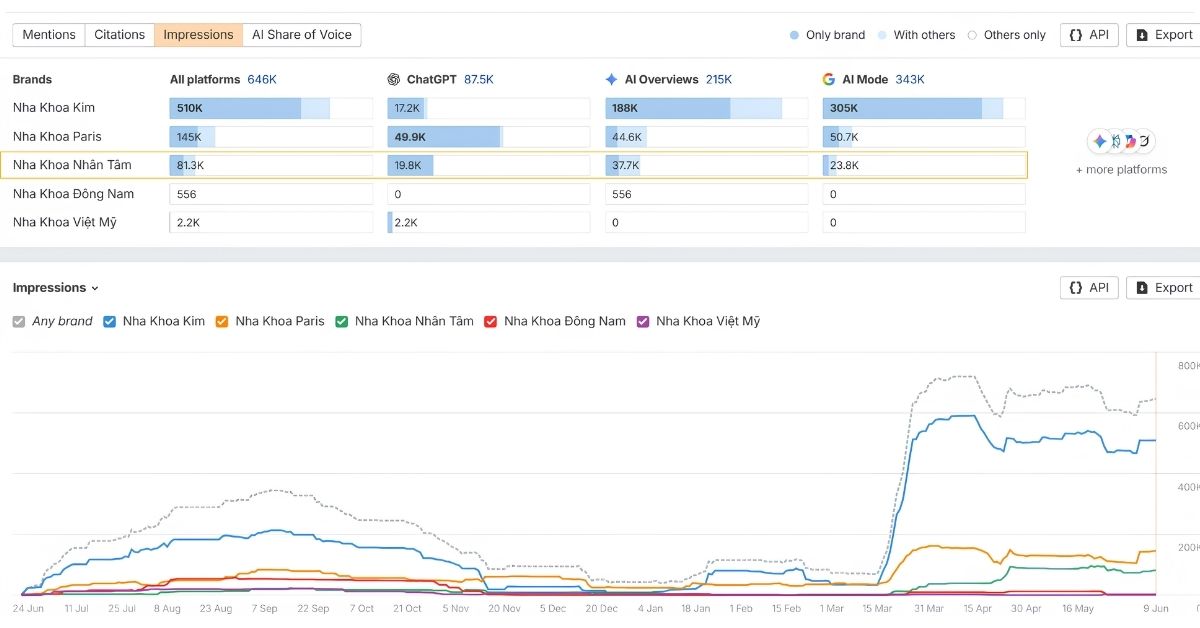Viewport: 1200px width, 628px height.
Task: Click the 37.7K AI Overviews bar
Action: click(707, 165)
